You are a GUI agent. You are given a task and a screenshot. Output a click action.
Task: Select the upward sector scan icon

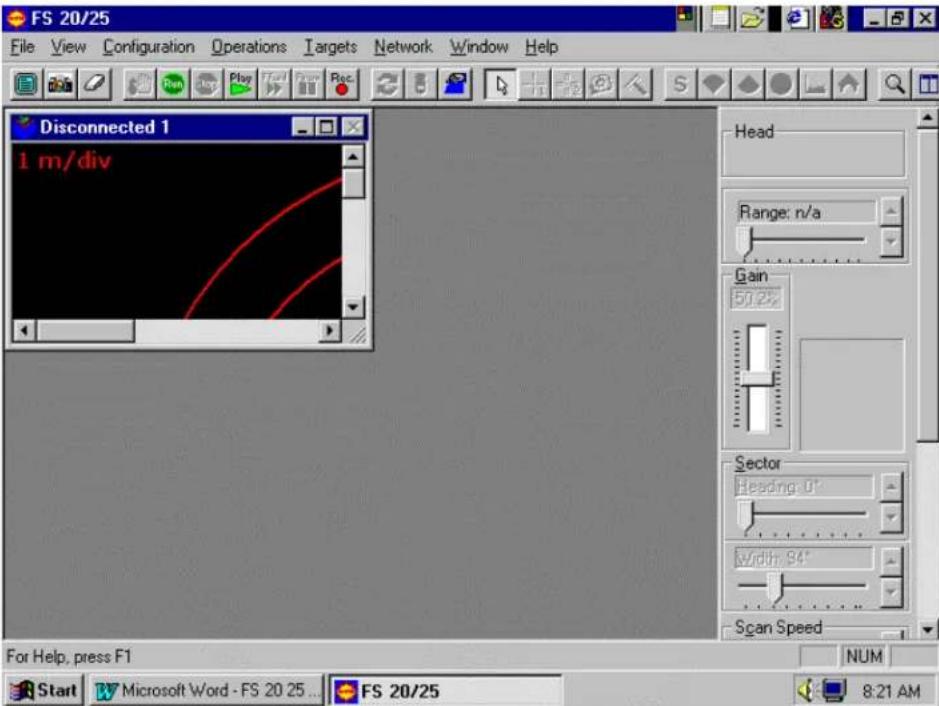point(747,84)
